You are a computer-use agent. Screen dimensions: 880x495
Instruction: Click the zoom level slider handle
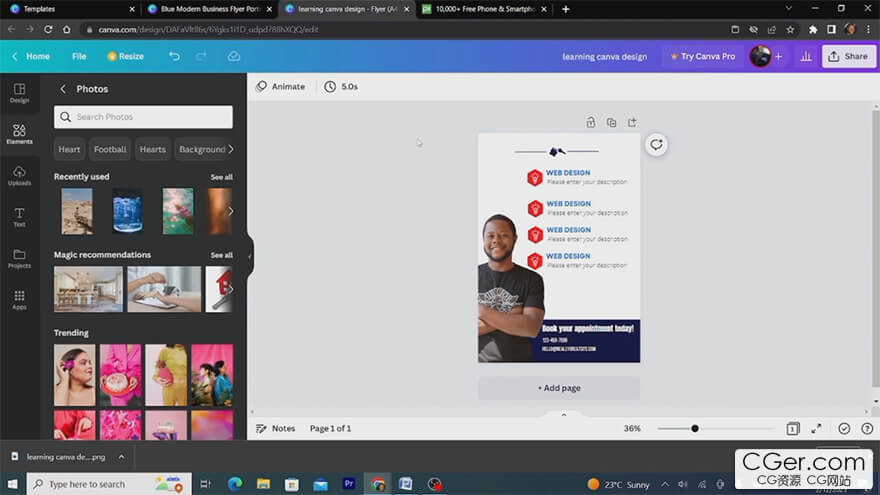(695, 428)
